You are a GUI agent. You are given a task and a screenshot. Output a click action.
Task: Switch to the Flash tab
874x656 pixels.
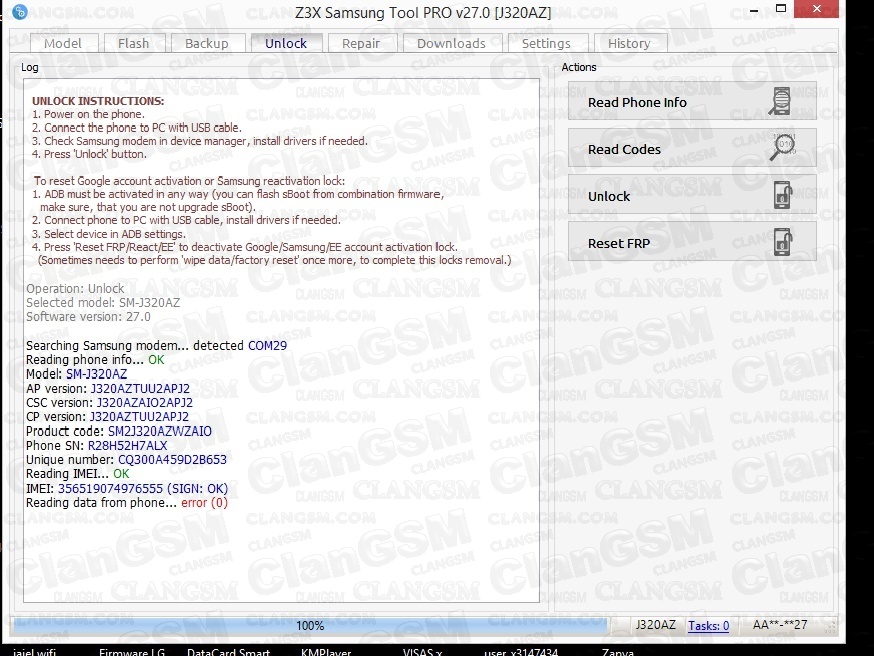pos(134,43)
